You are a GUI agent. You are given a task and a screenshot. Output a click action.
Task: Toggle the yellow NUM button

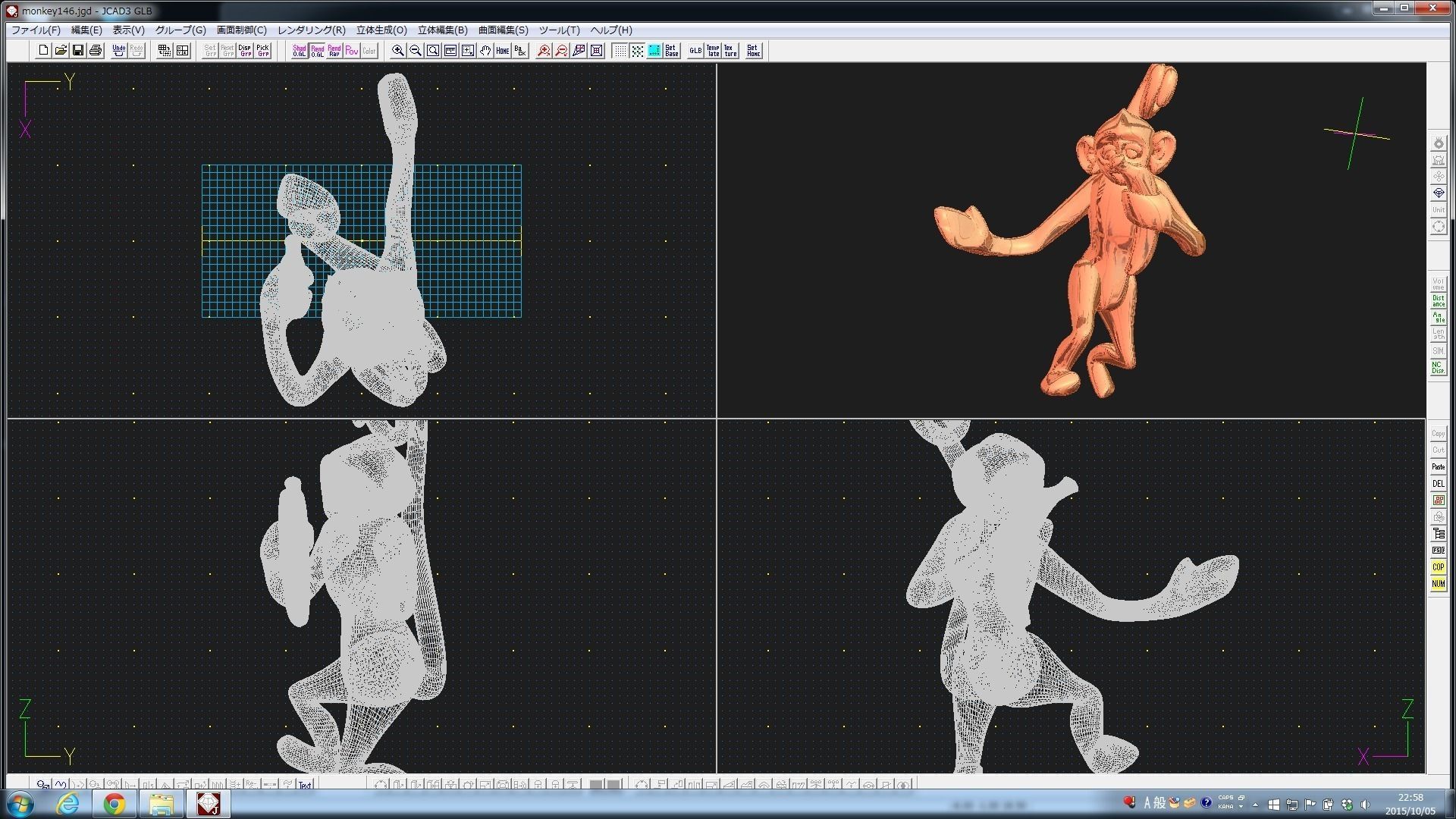pyautogui.click(x=1438, y=584)
